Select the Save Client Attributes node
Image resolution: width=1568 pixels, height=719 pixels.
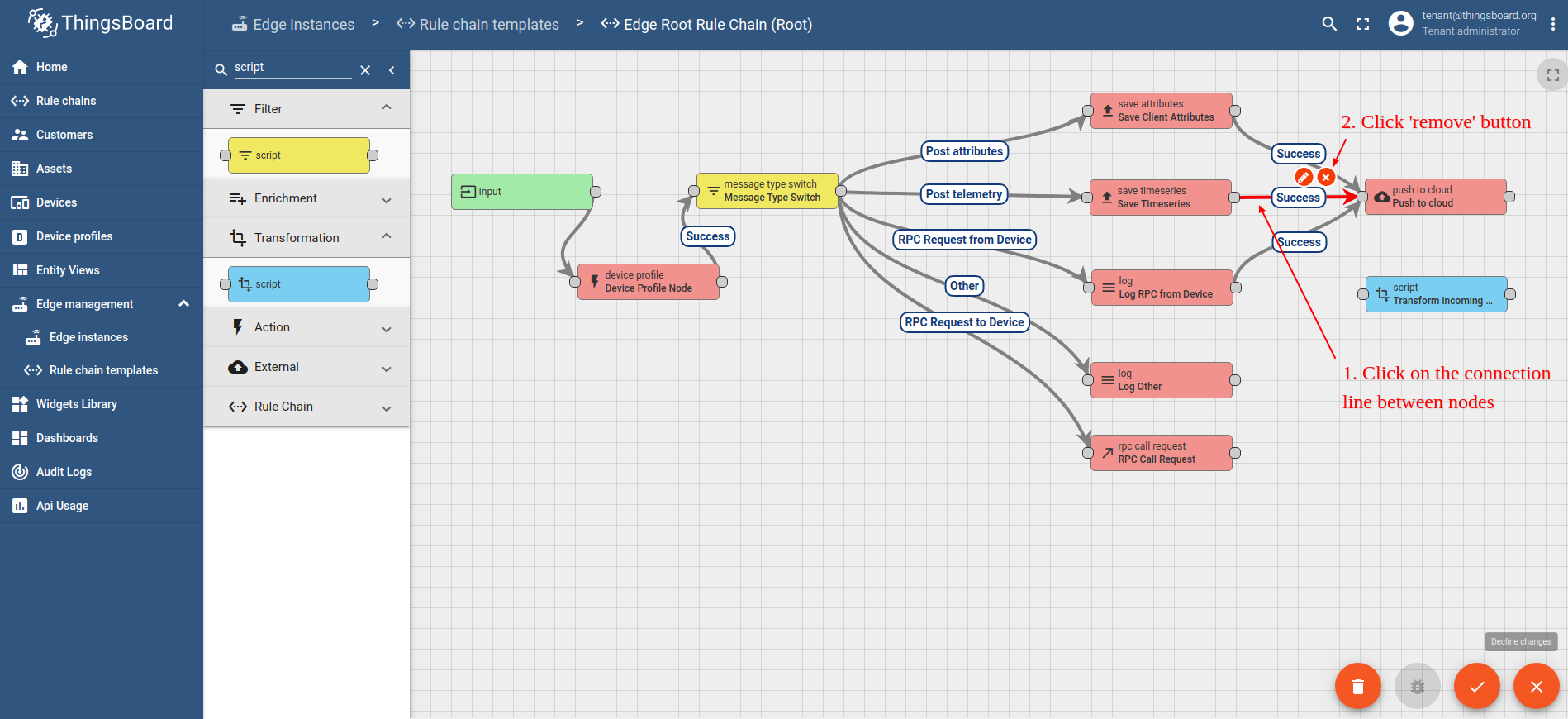tap(1162, 111)
